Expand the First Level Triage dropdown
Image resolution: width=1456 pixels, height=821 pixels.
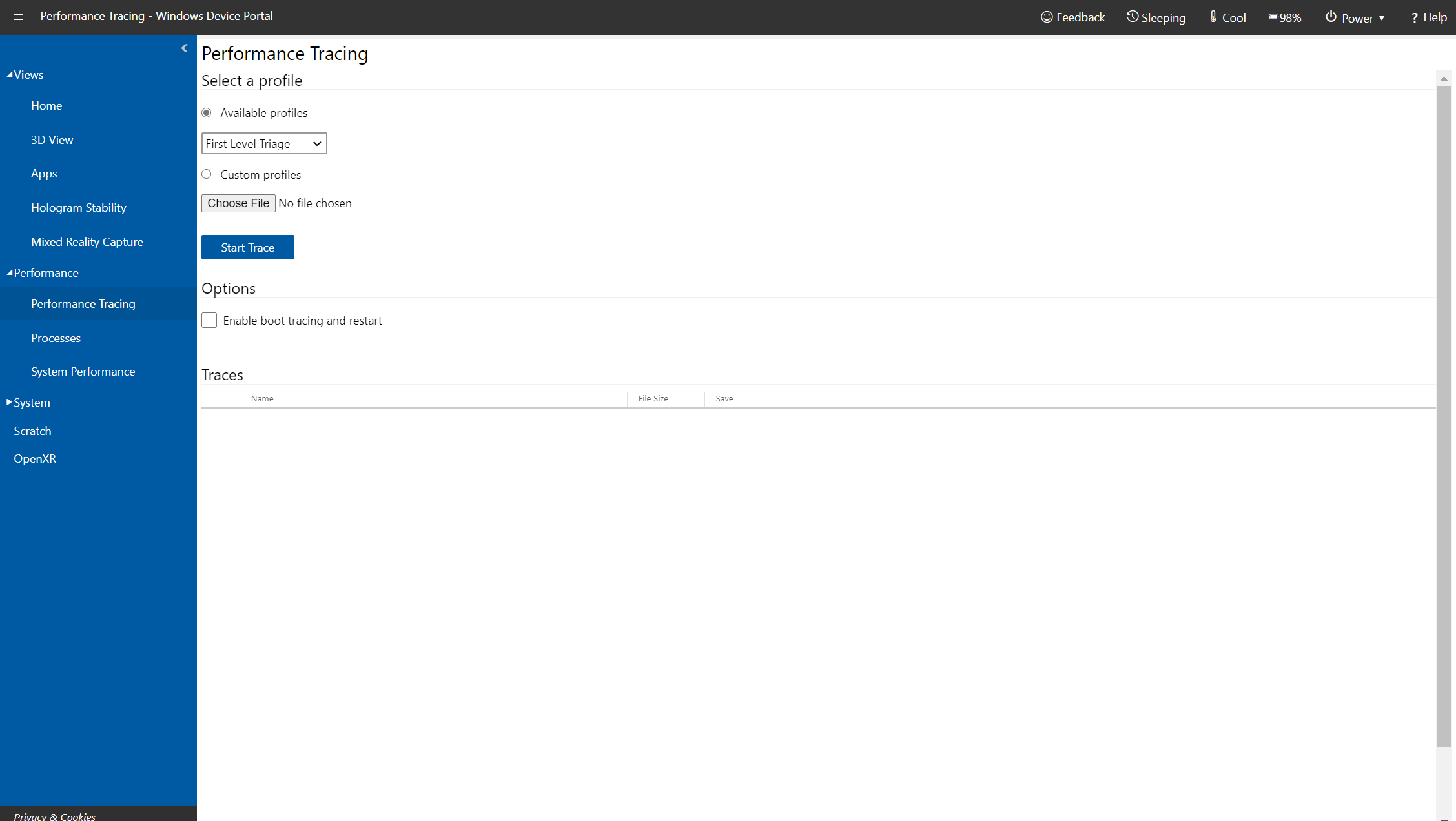pyautogui.click(x=264, y=143)
